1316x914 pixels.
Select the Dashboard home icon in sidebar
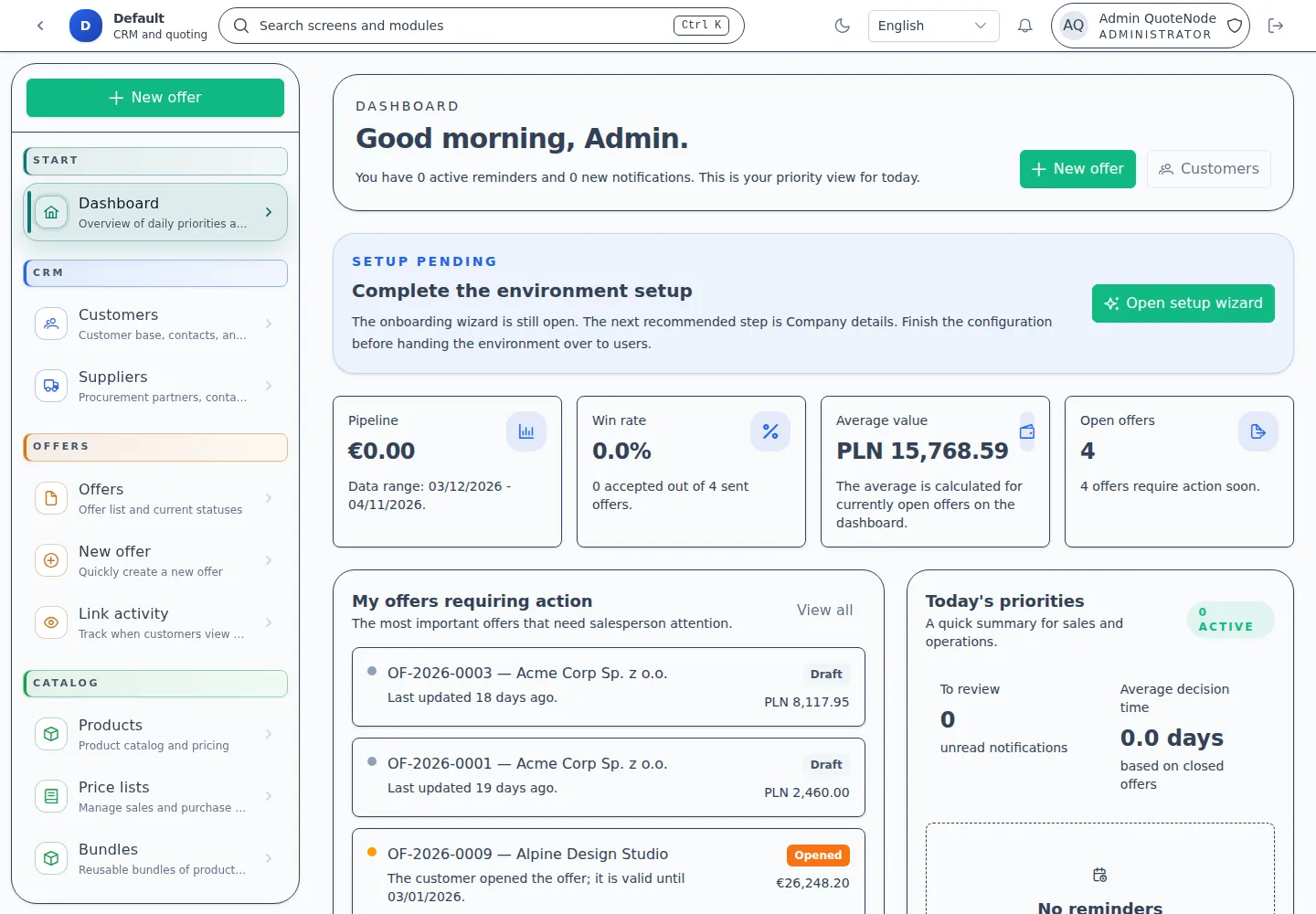tap(50, 211)
